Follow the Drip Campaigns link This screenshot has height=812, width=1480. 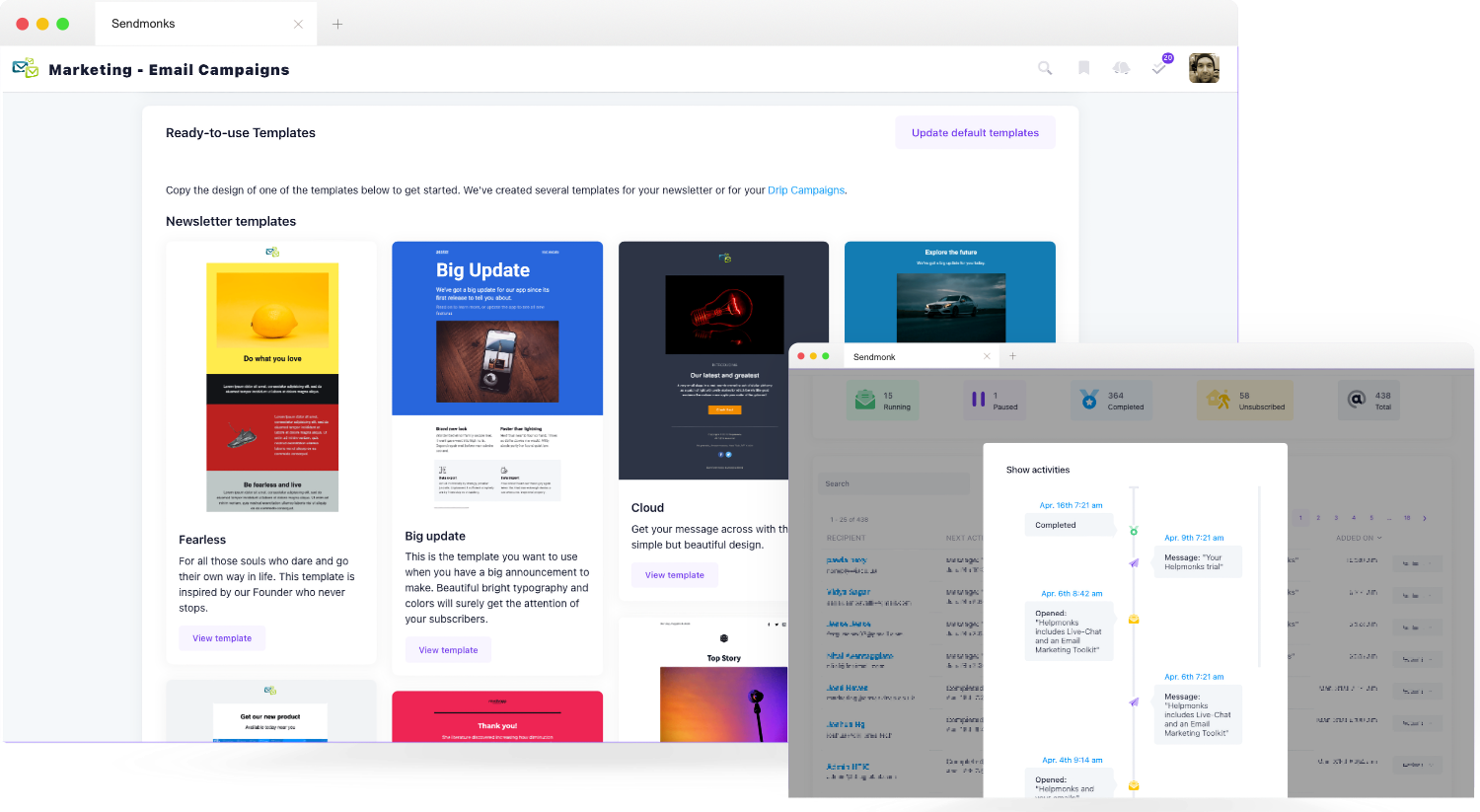pos(806,190)
